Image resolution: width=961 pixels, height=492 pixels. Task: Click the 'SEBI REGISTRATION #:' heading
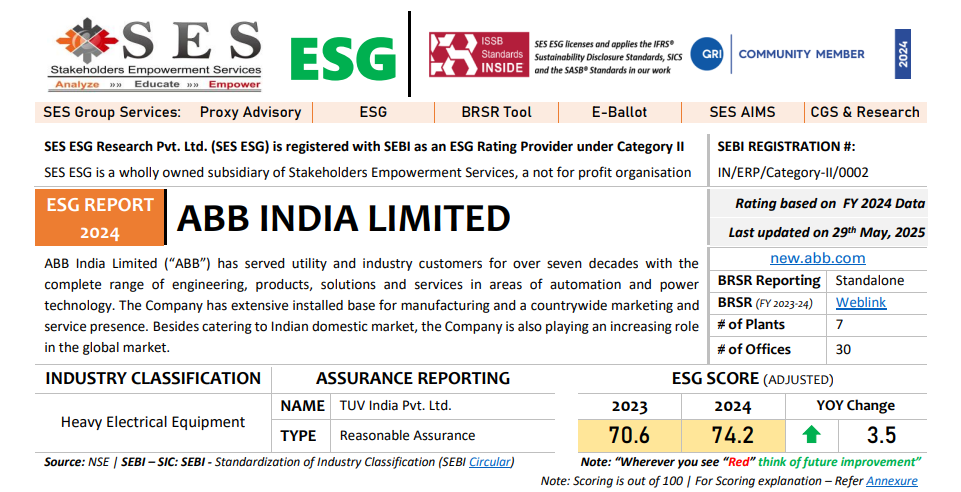pos(786,146)
